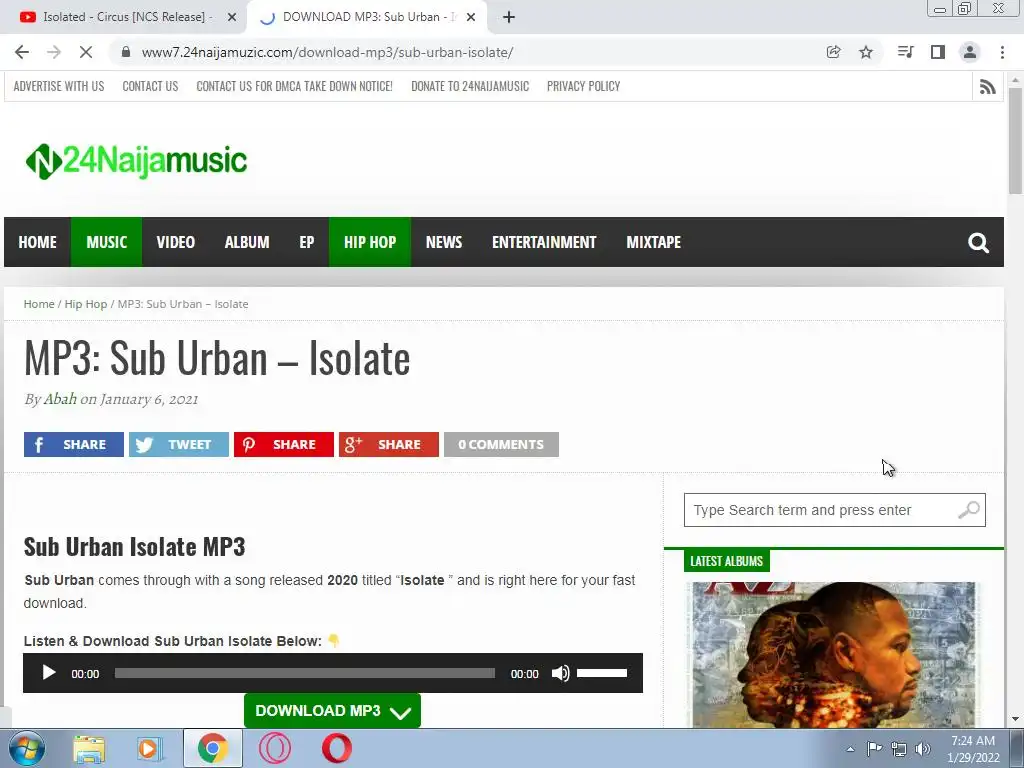Open the share page icon in address bar
The width and height of the screenshot is (1024, 768).
coord(833,52)
